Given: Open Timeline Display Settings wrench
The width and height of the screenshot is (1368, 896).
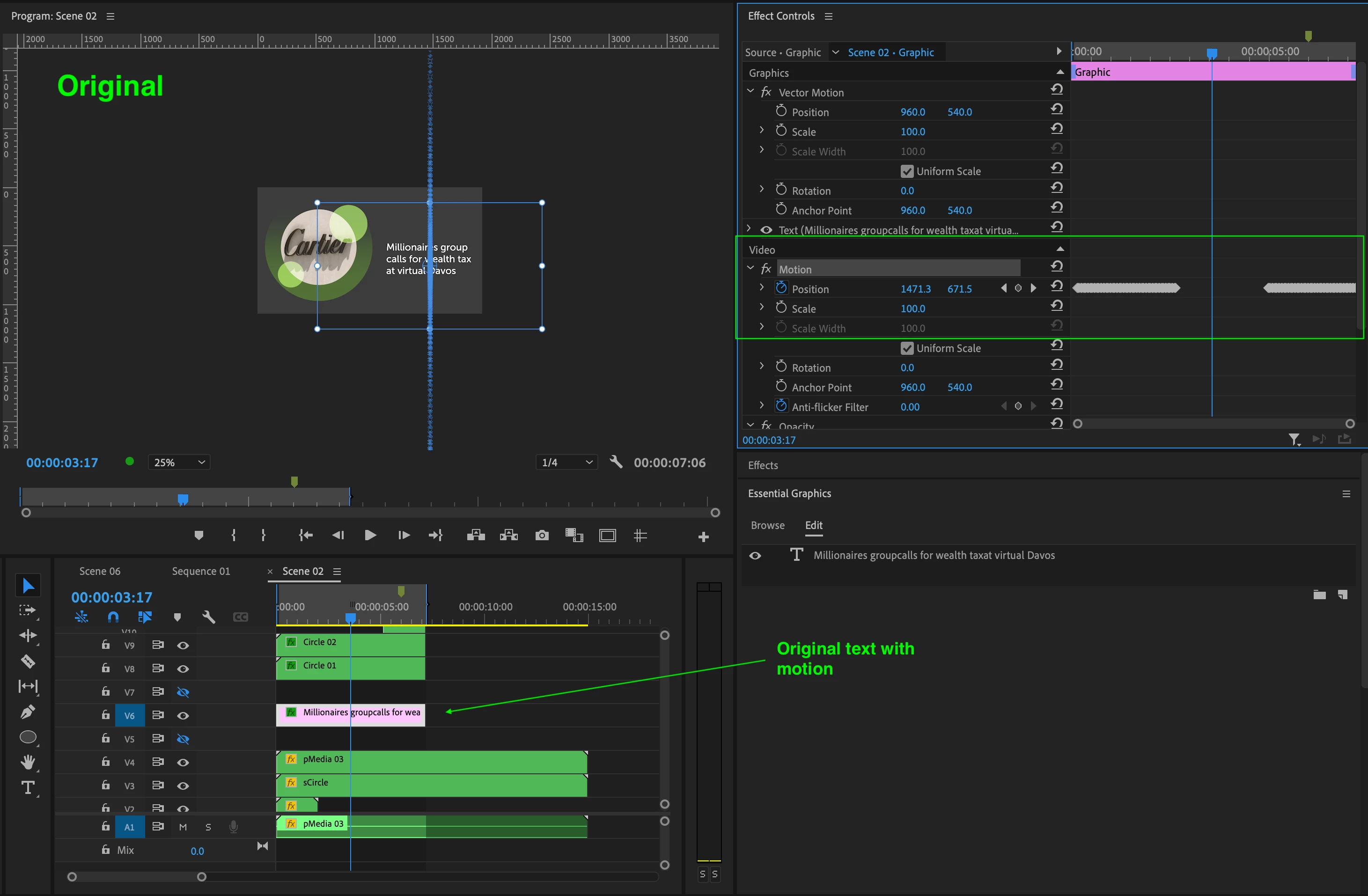Looking at the screenshot, I should point(209,617).
